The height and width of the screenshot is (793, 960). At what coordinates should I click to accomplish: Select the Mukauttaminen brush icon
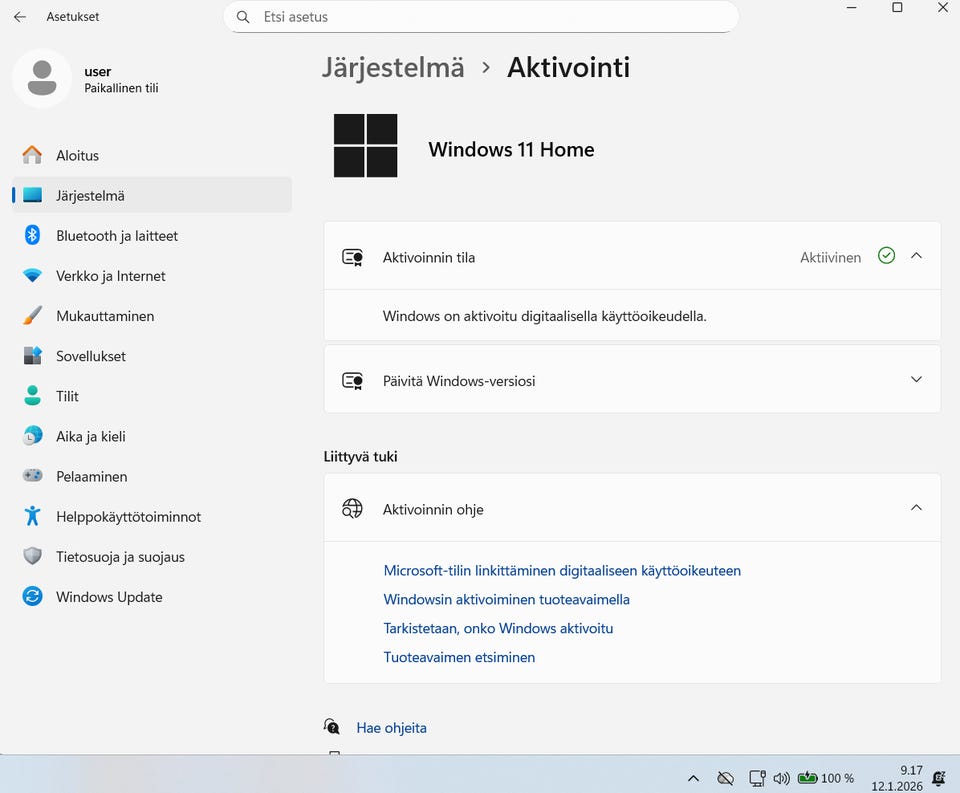[x=33, y=316]
